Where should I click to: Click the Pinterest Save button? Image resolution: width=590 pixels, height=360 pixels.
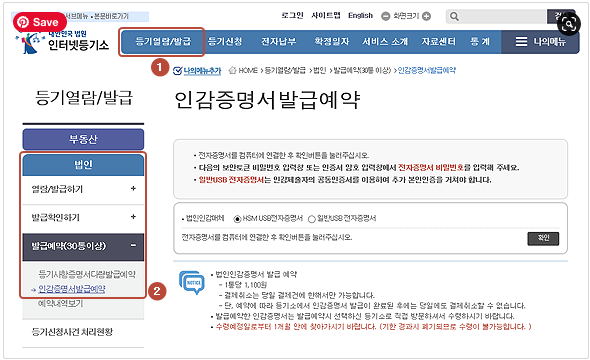(x=40, y=22)
